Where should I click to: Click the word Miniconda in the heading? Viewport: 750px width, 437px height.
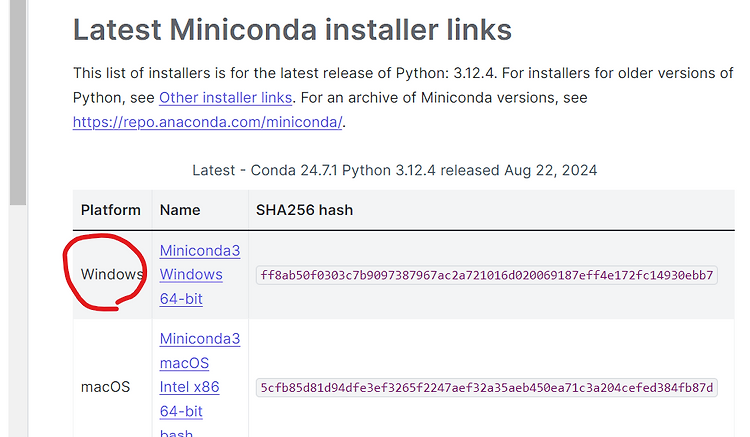click(x=243, y=30)
